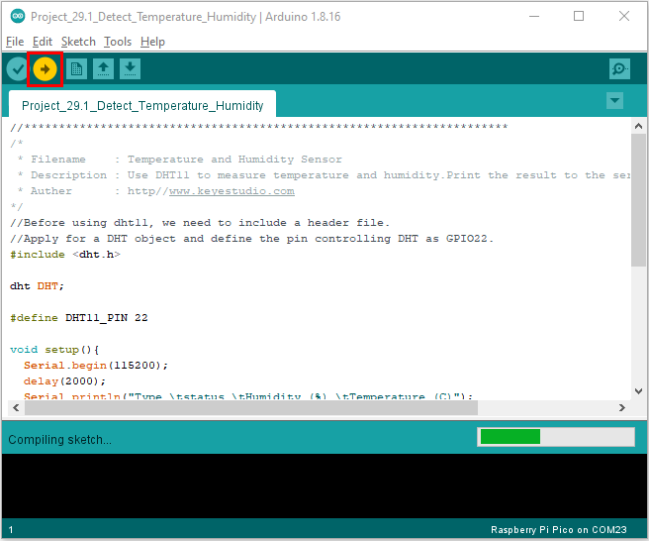
Task: Open the tab options dropdown arrow
Action: click(x=615, y=100)
